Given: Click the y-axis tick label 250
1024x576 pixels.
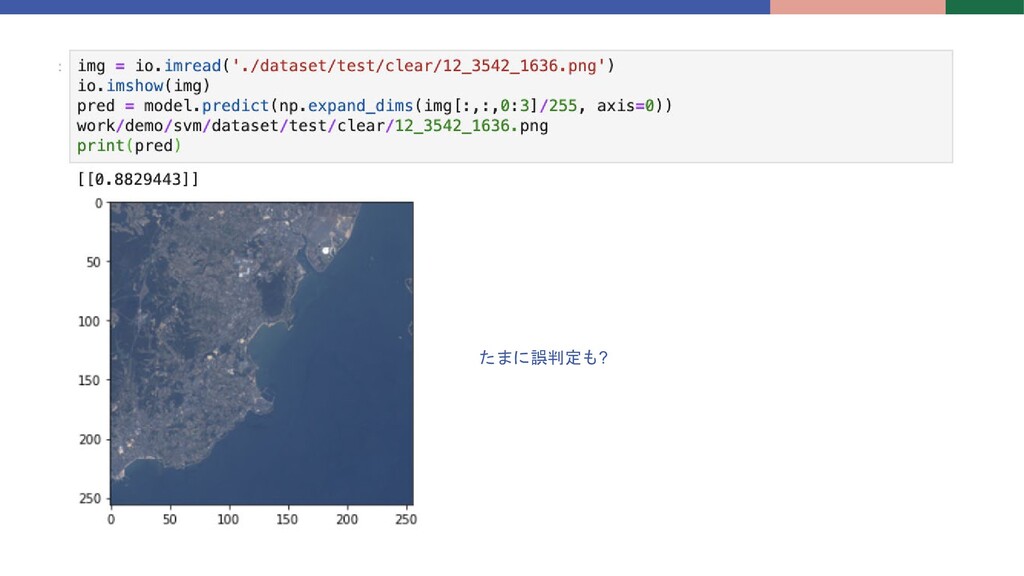Looking at the screenshot, I should pos(89,498).
